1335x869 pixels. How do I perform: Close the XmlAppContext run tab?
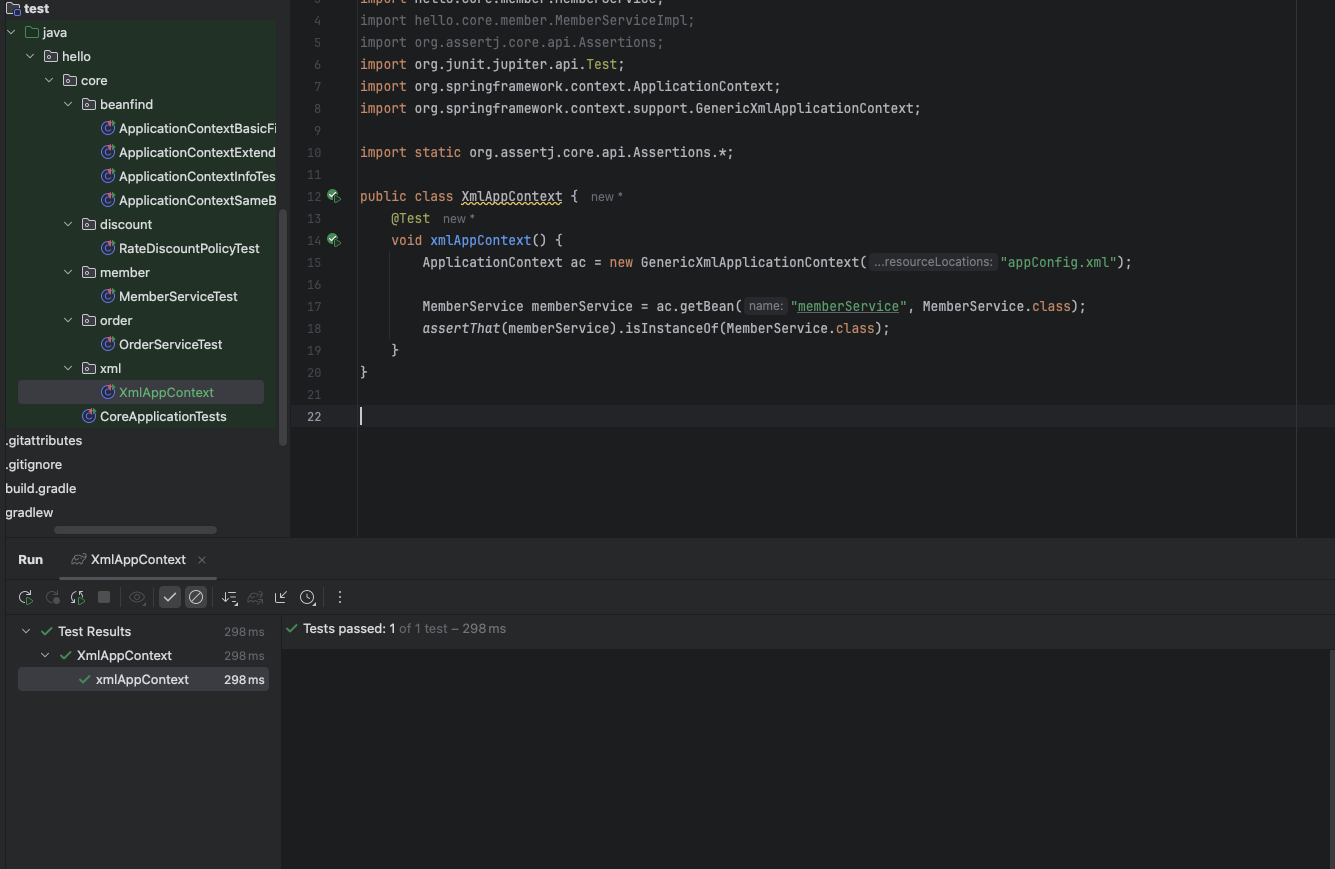[x=202, y=560]
